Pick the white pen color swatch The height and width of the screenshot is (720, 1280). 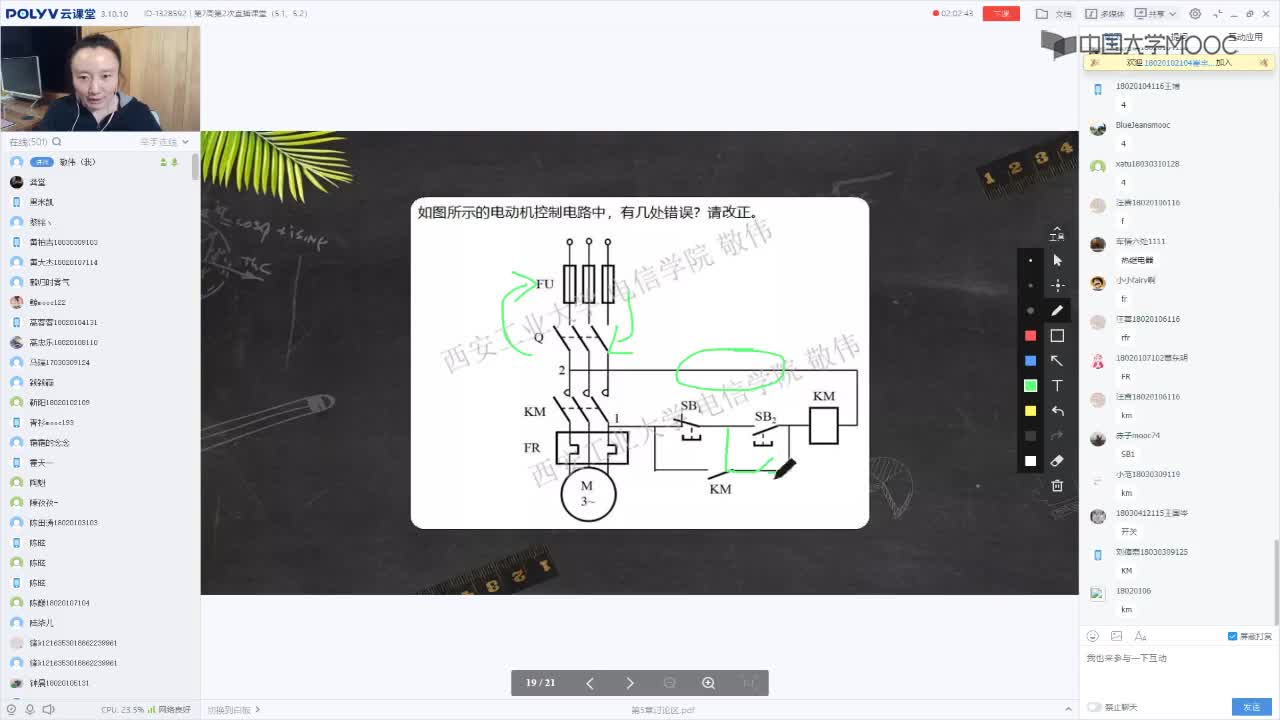pyautogui.click(x=1031, y=460)
